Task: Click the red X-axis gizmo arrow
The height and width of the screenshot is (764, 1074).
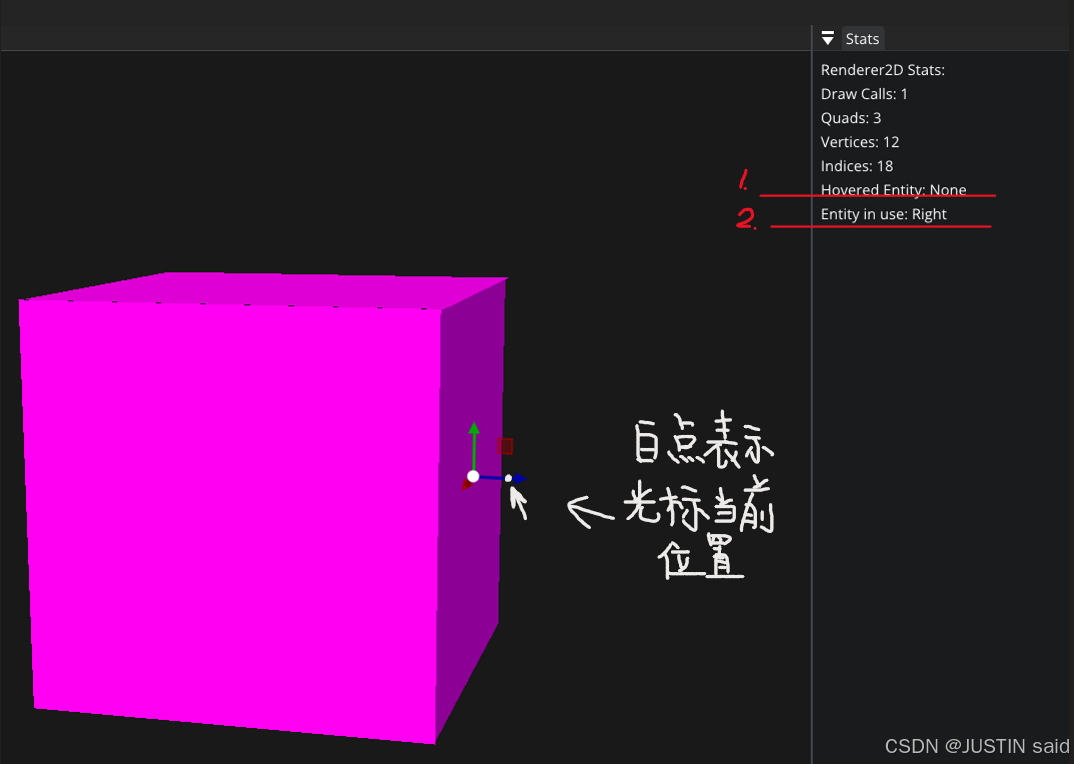Action: point(466,485)
